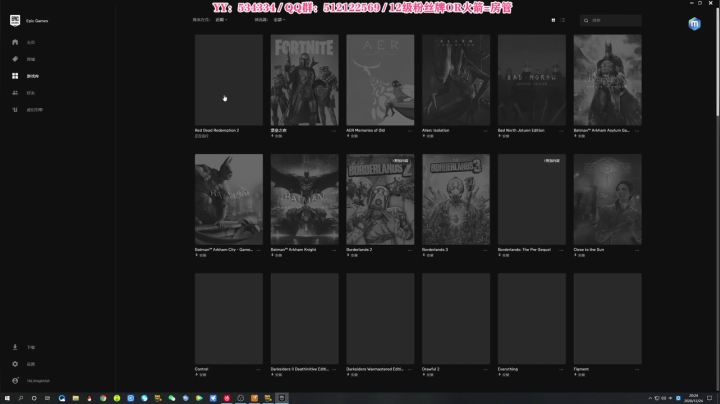
Task: Open the Windows Start button
Action: [7, 398]
